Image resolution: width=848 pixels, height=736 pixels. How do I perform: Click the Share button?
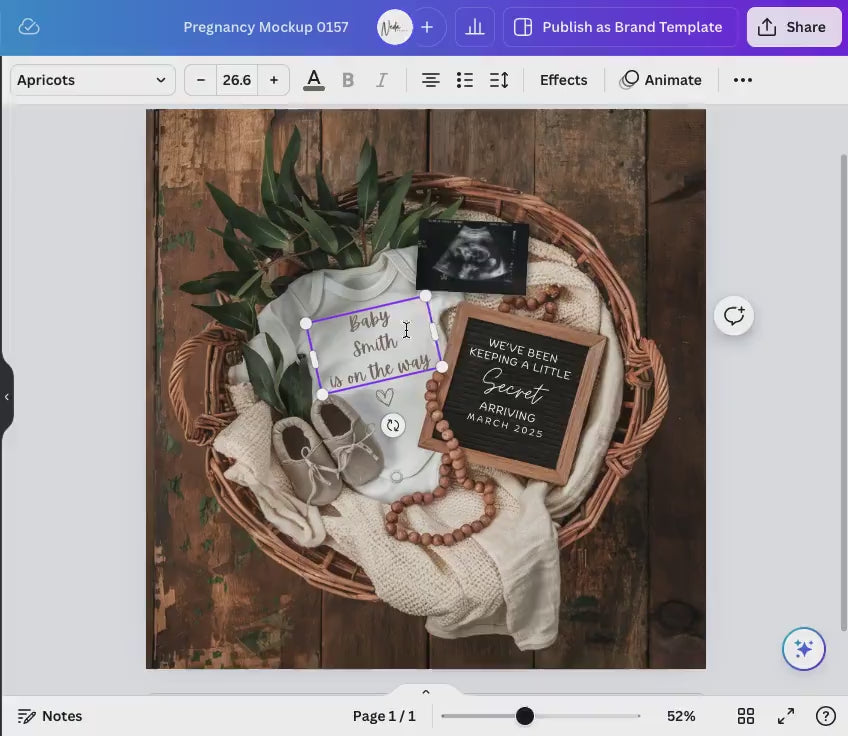click(794, 27)
